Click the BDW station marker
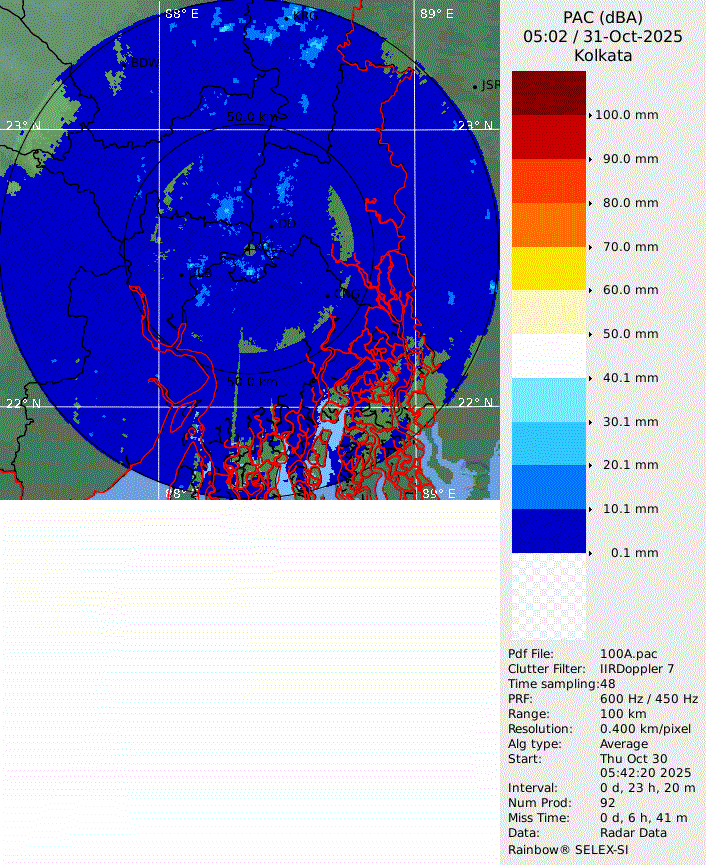The width and height of the screenshot is (706, 865). pos(126,62)
